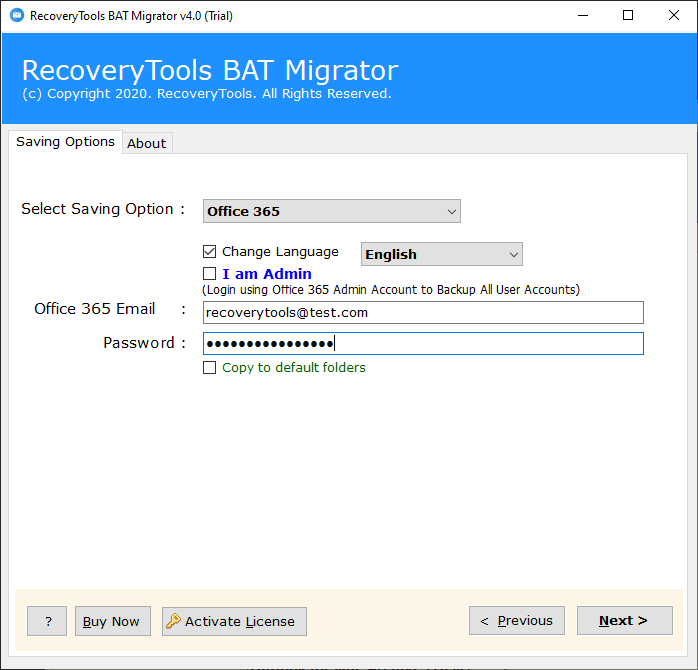
Task: Click the Buy Now button
Action: 113,621
